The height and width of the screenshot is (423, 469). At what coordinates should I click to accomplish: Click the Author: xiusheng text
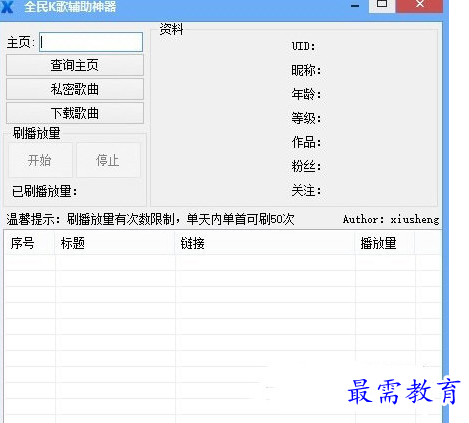coord(391,219)
